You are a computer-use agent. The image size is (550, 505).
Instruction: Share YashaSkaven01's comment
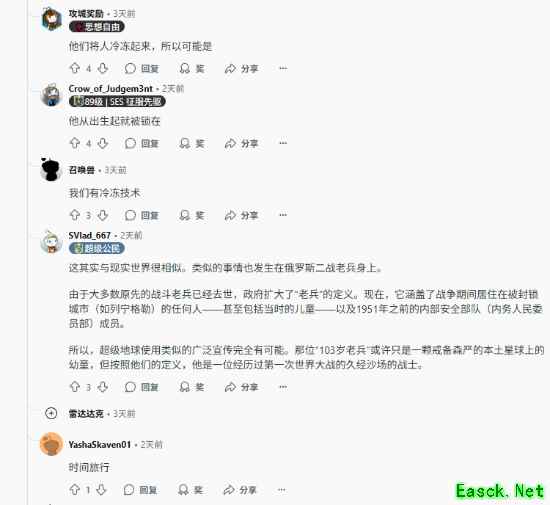click(240, 490)
